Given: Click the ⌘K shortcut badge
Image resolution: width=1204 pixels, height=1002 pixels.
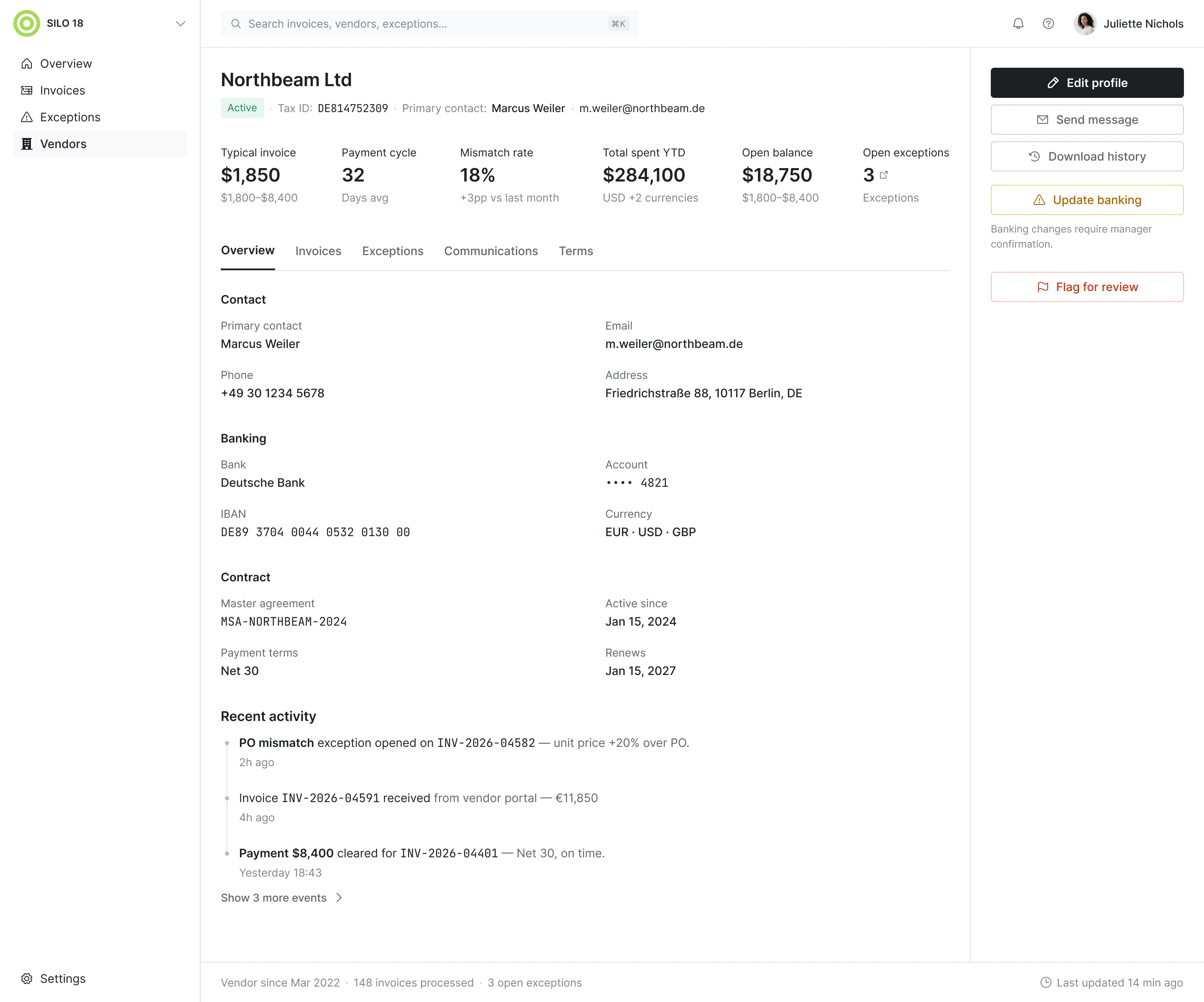Looking at the screenshot, I should 618,23.
